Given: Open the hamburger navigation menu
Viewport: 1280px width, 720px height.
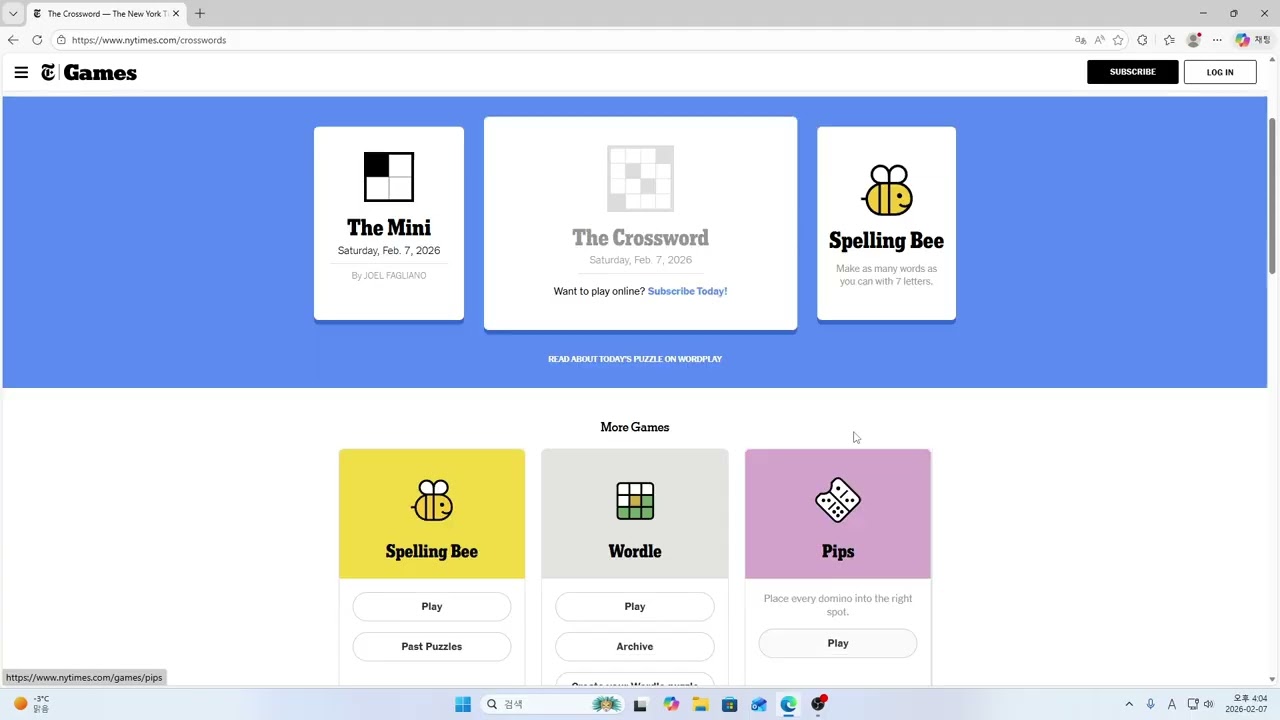Looking at the screenshot, I should 21,72.
